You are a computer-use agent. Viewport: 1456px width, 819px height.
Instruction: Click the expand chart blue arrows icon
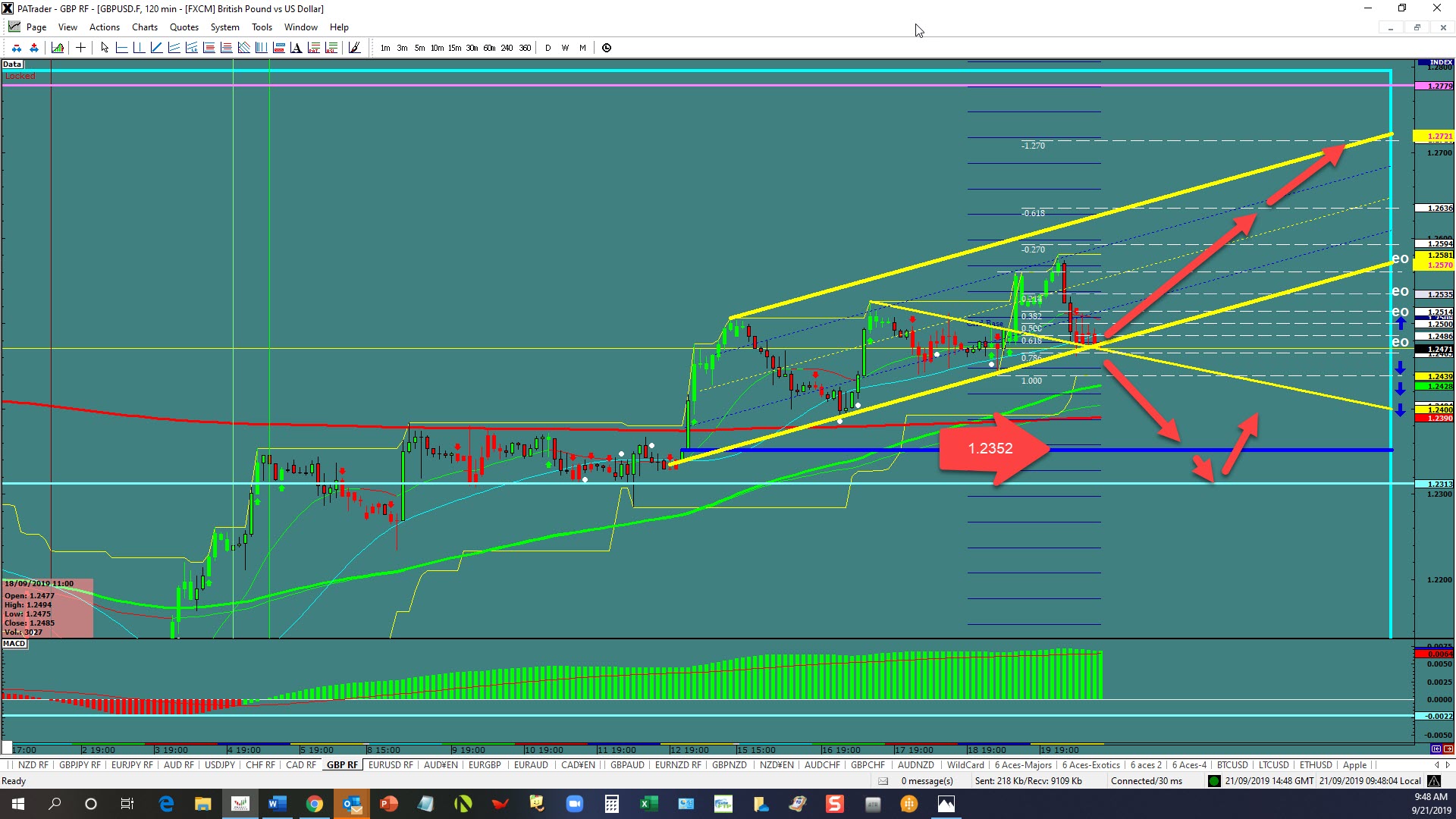click(34, 48)
